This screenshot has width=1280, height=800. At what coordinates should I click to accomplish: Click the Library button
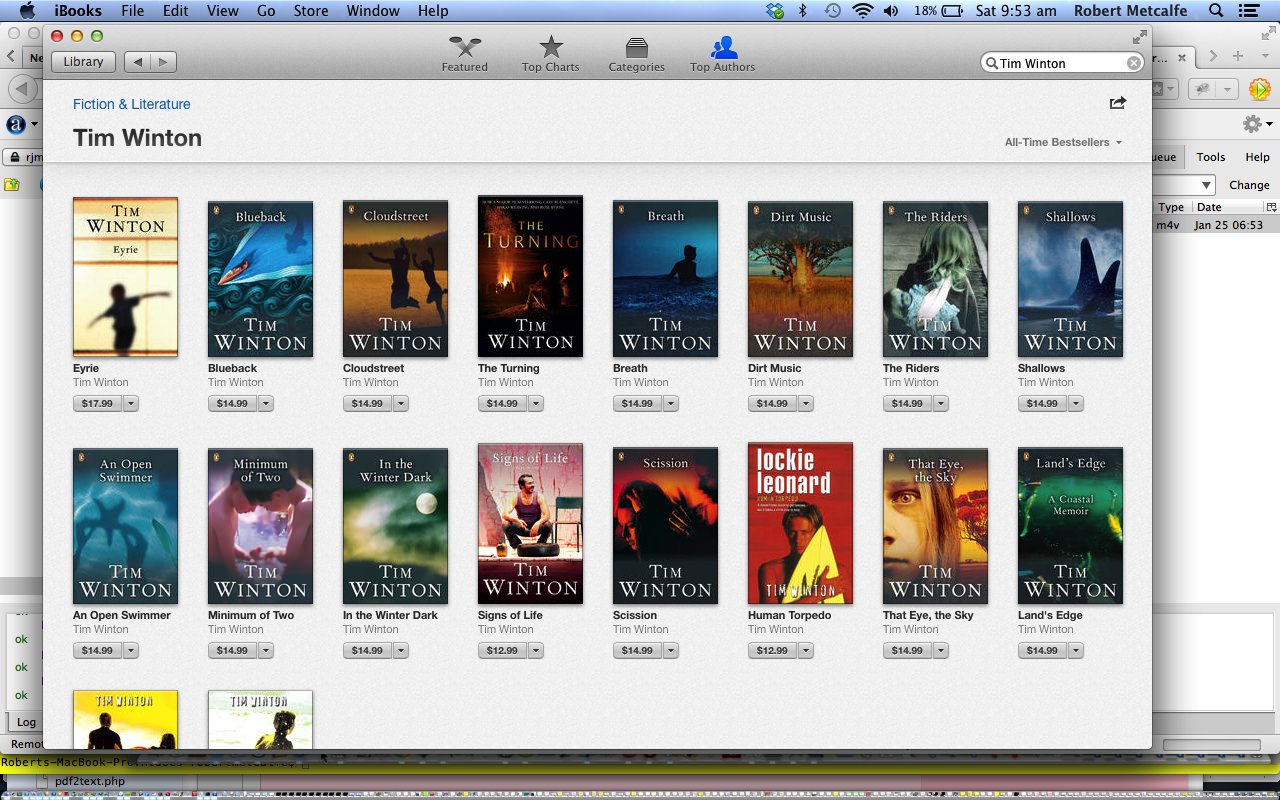[83, 62]
